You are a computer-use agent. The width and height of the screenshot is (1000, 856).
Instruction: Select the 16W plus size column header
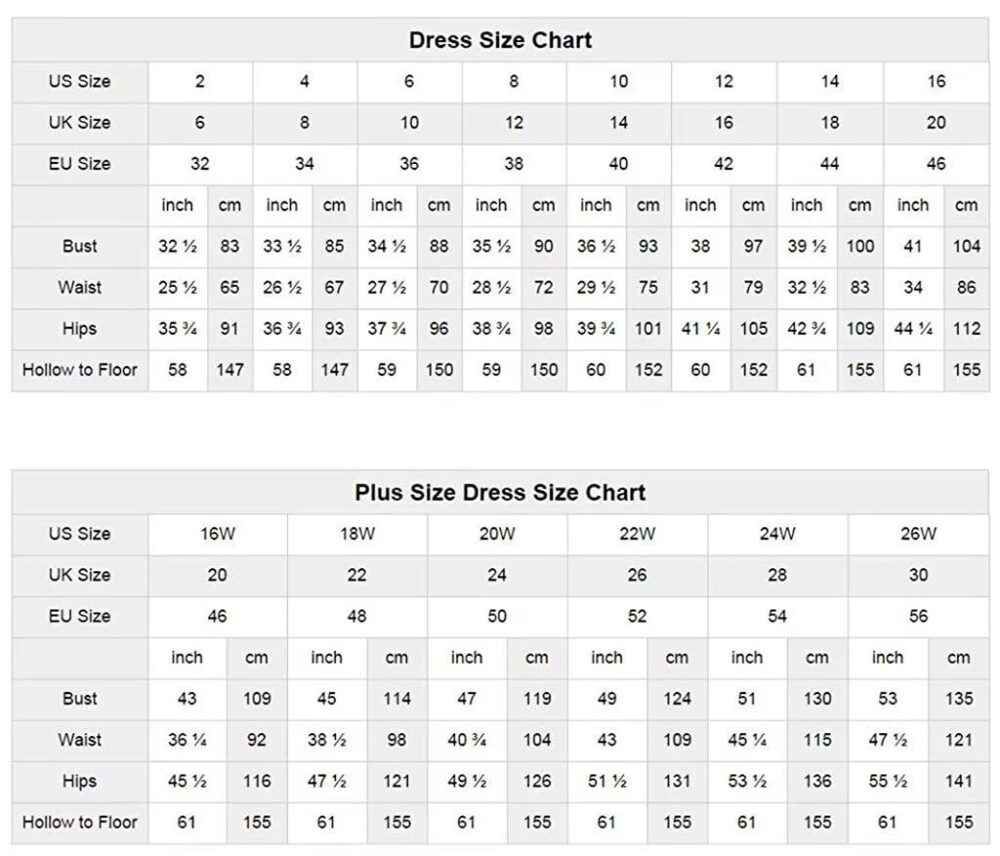217,534
